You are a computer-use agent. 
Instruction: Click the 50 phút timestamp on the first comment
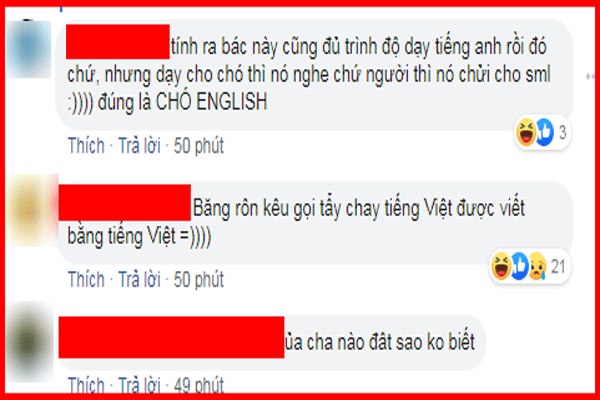199,146
